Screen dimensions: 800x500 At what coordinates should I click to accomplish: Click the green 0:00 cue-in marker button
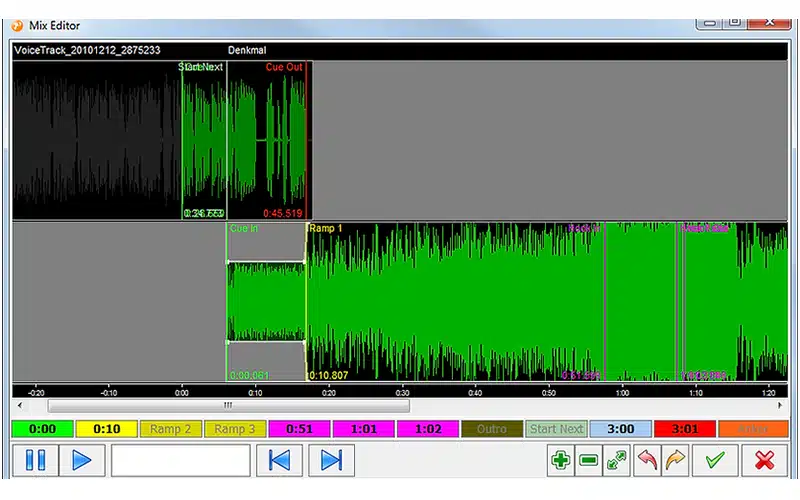42,429
